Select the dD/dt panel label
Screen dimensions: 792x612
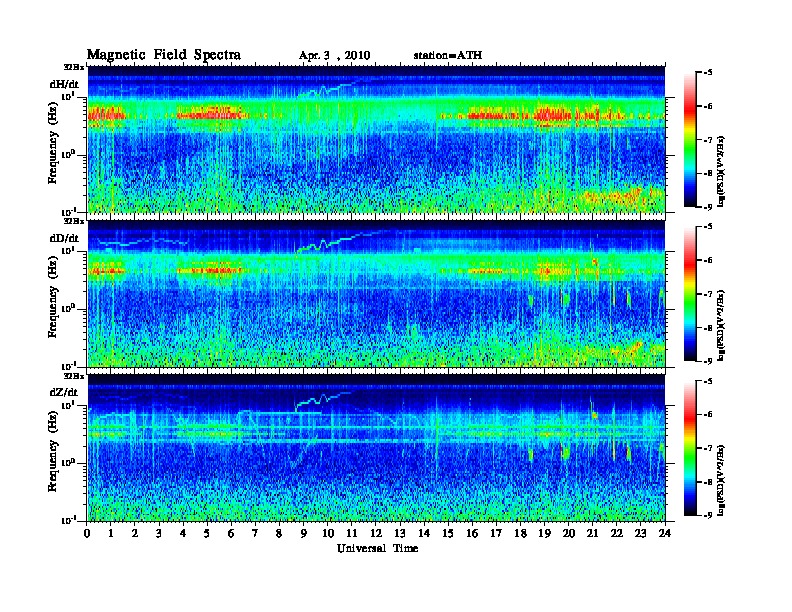coord(64,238)
